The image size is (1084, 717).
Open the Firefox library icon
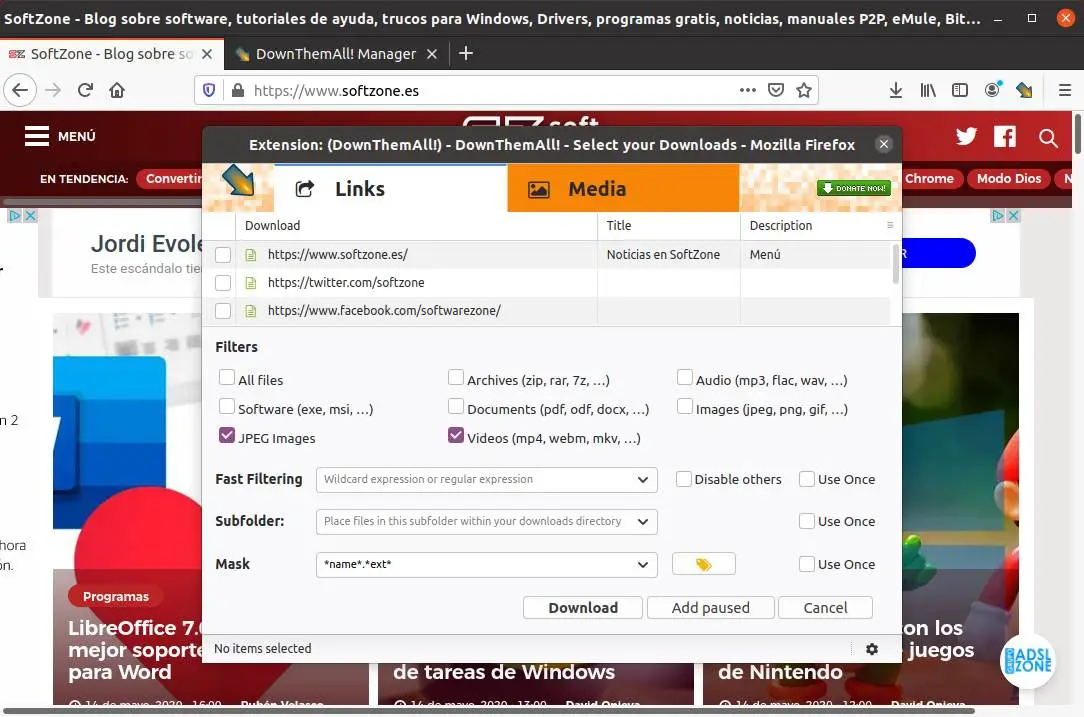coord(928,91)
